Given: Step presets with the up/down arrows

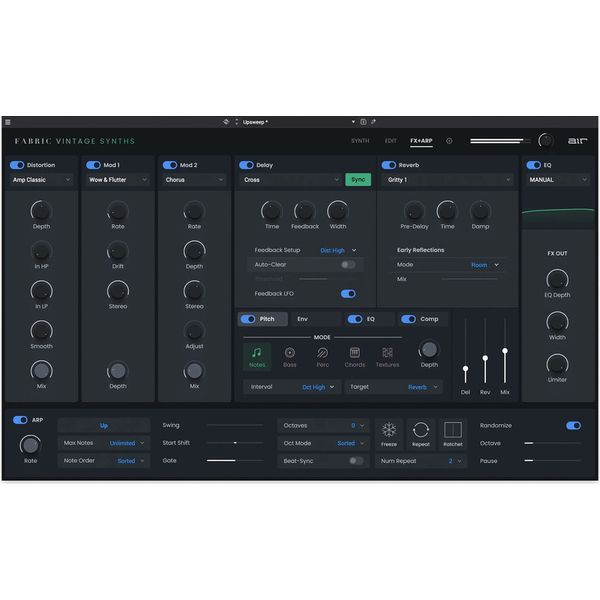Looking at the screenshot, I should coord(236,122).
